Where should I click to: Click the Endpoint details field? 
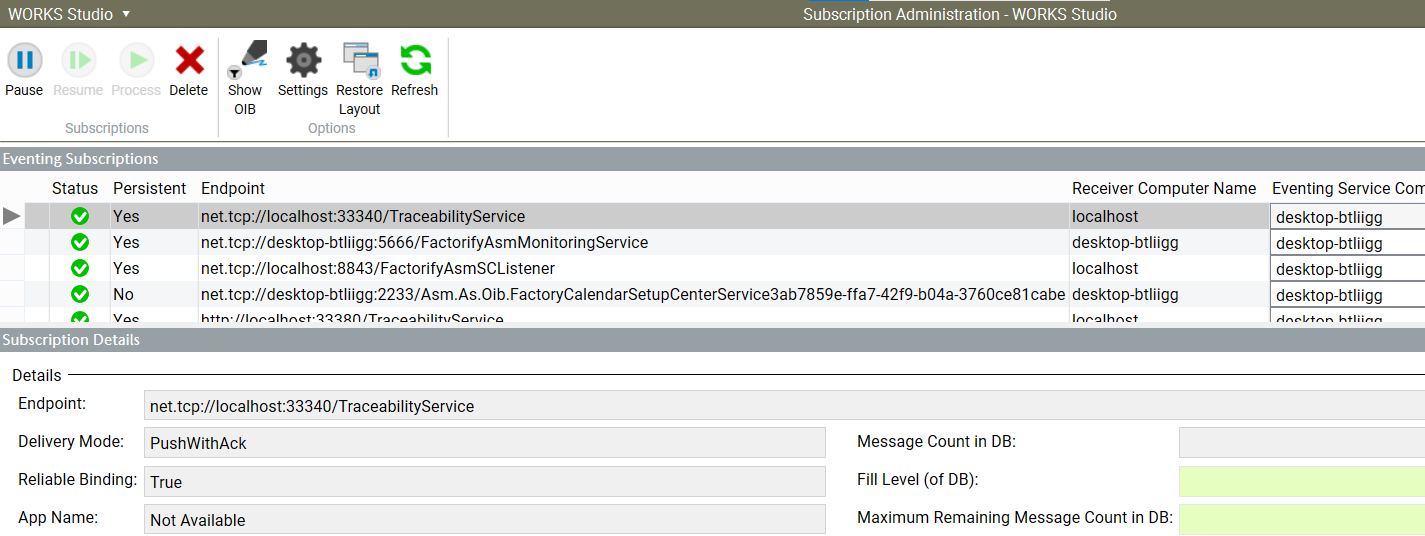pyautogui.click(x=784, y=405)
